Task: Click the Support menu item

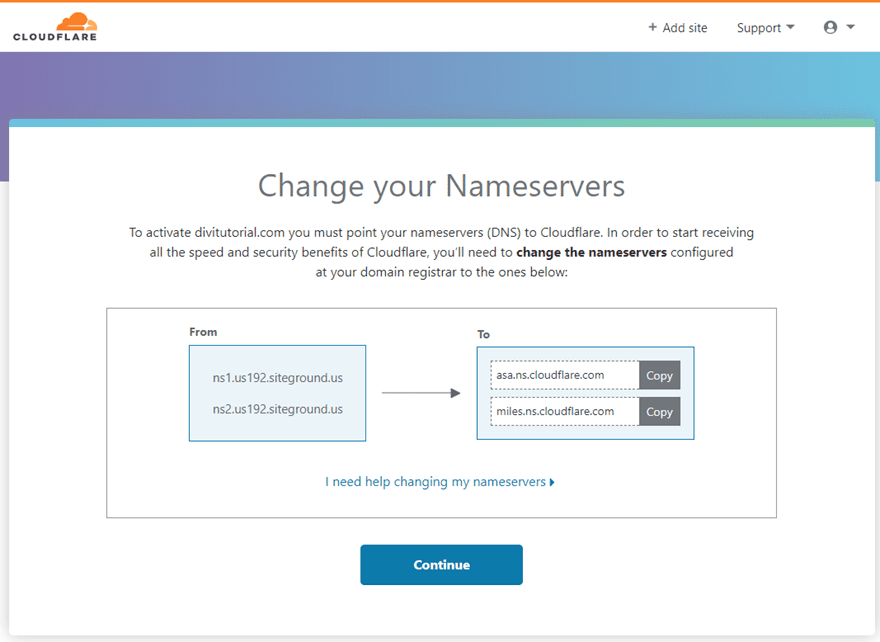Action: [758, 27]
